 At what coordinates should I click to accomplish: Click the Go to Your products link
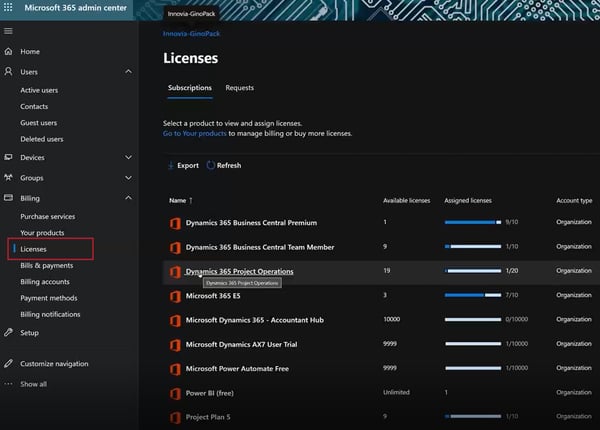pos(194,134)
